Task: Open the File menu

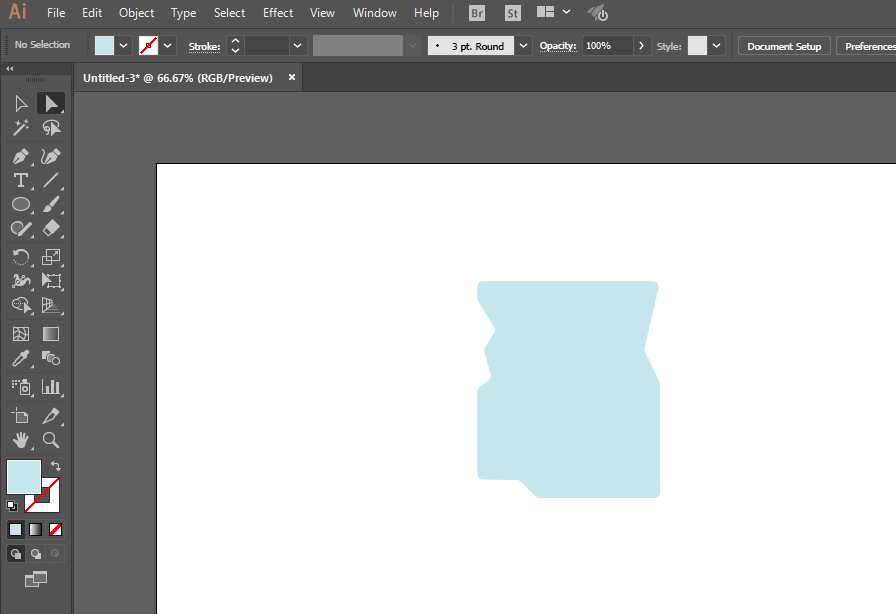Action: tap(56, 13)
